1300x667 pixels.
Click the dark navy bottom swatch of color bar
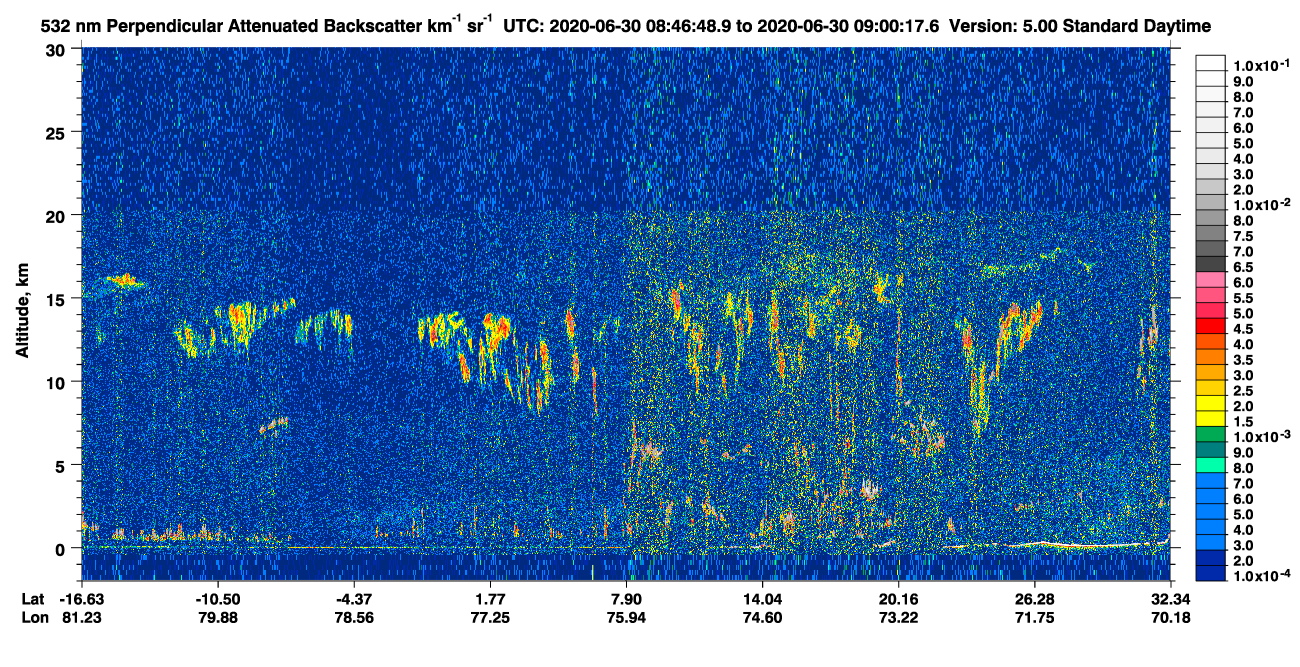point(1211,574)
